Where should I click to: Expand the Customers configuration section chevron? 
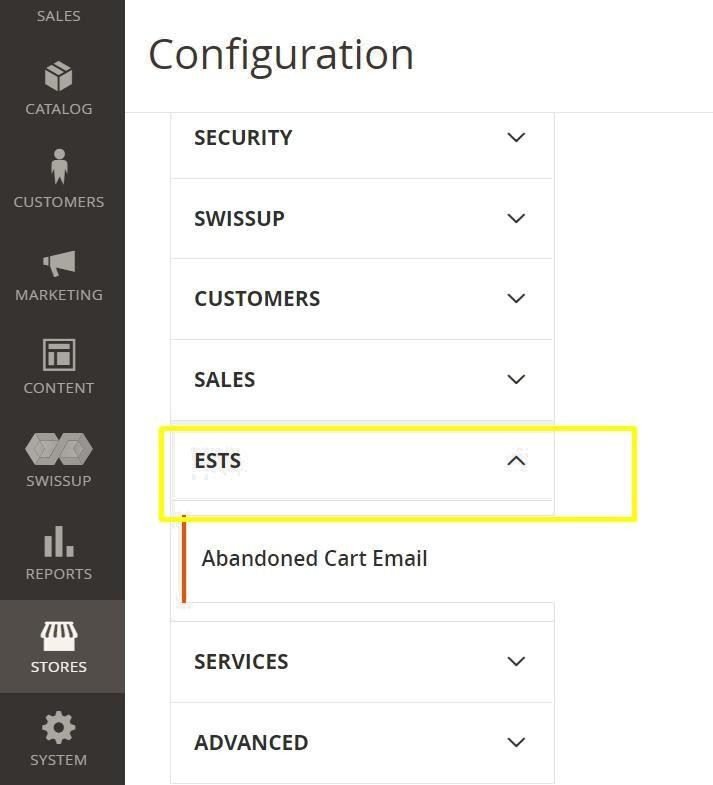click(x=516, y=298)
